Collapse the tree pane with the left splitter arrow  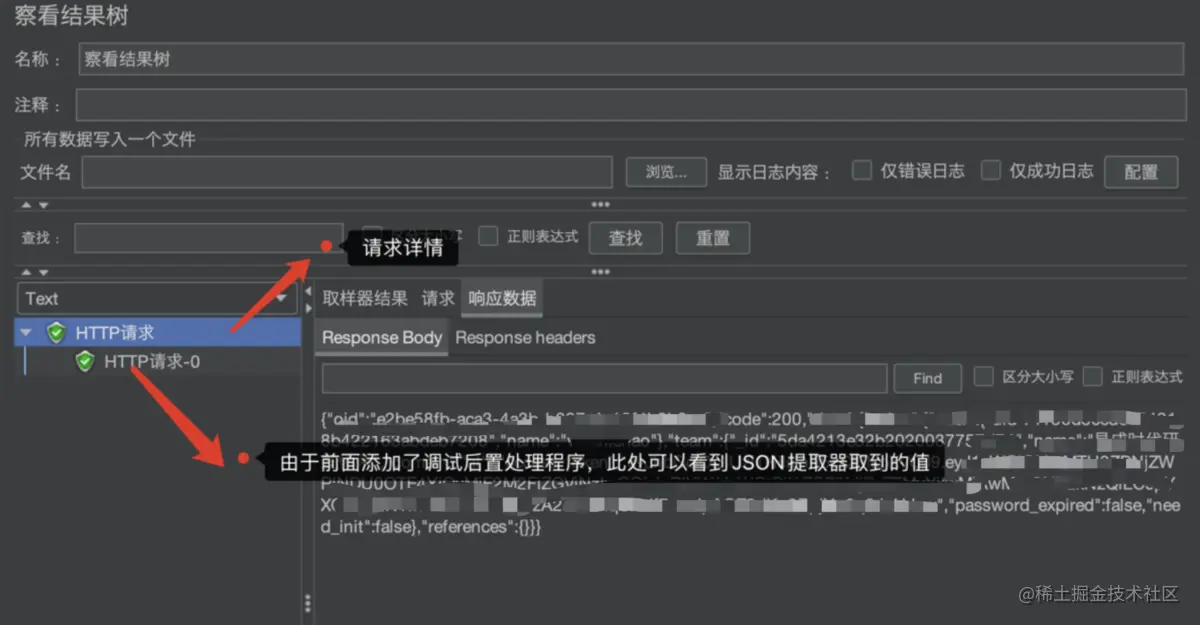[x=308, y=291]
